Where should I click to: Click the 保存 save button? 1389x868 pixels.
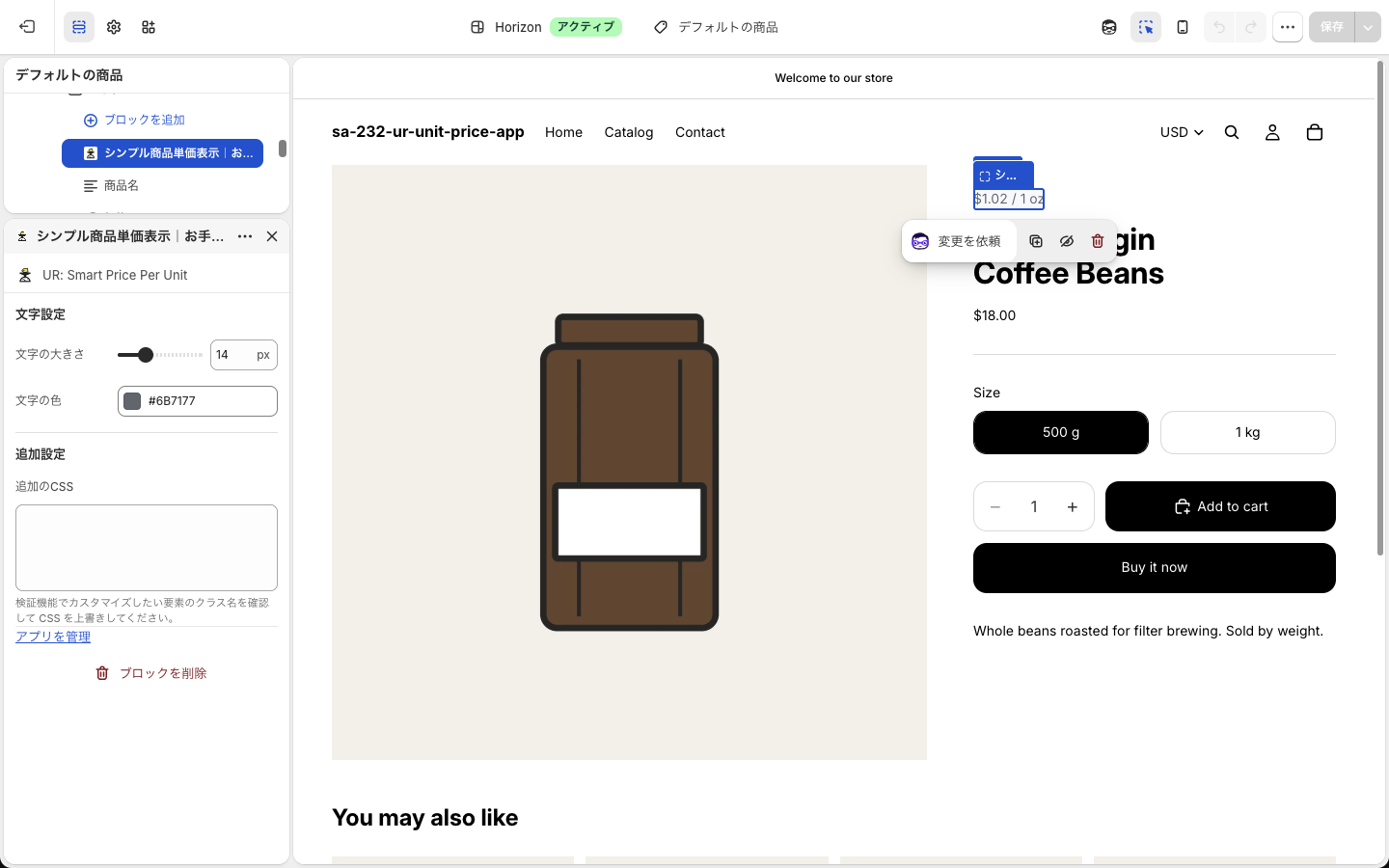click(1332, 27)
